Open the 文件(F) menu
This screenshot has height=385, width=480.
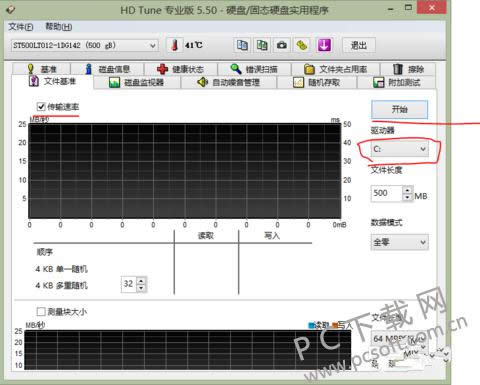tap(21, 27)
